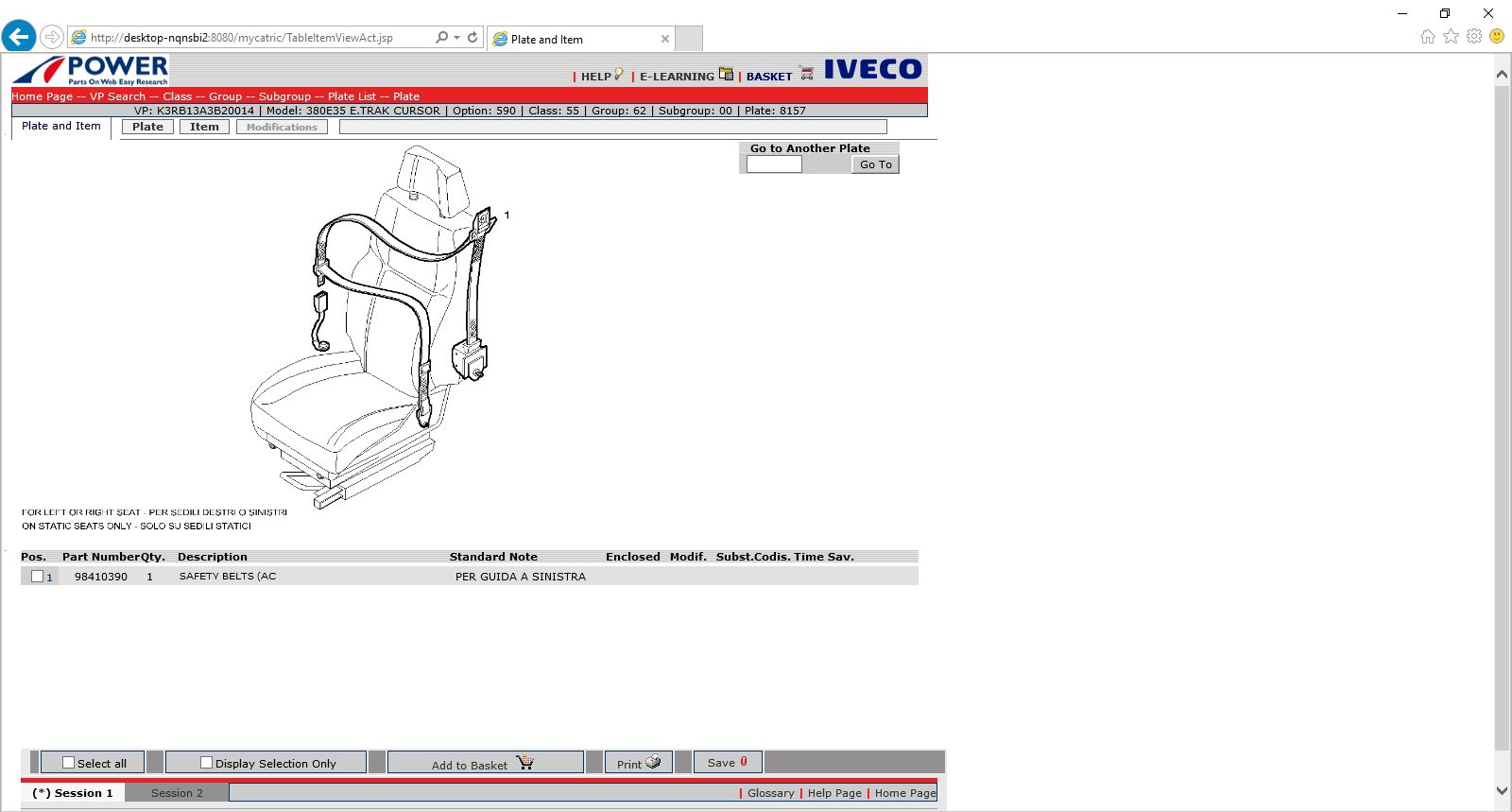Go to Home Page breadcrumb
The image size is (1512, 812).
[42, 96]
